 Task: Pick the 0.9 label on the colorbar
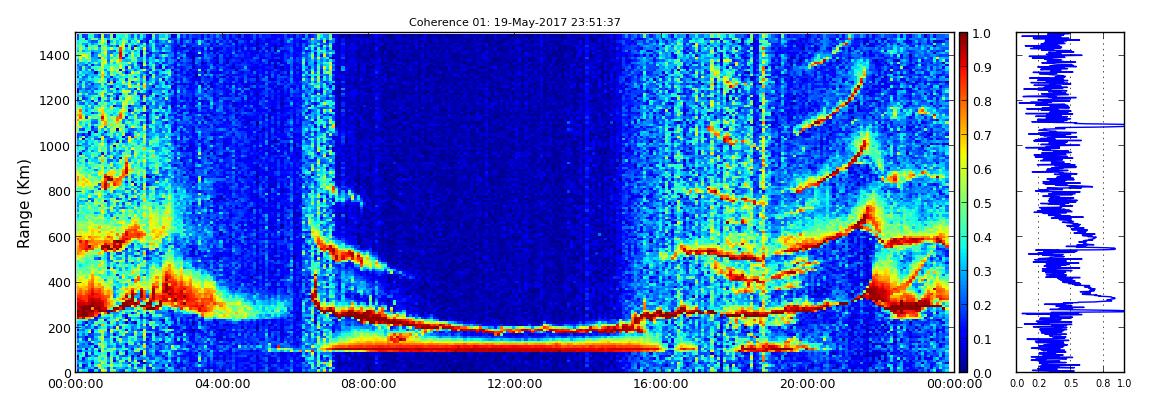[x=981, y=67]
